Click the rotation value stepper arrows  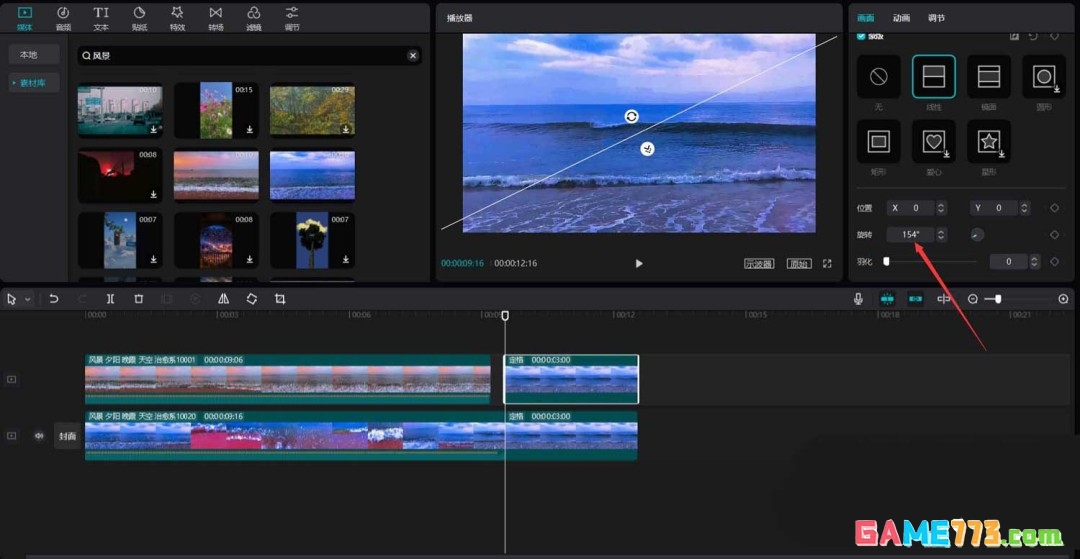(x=941, y=235)
